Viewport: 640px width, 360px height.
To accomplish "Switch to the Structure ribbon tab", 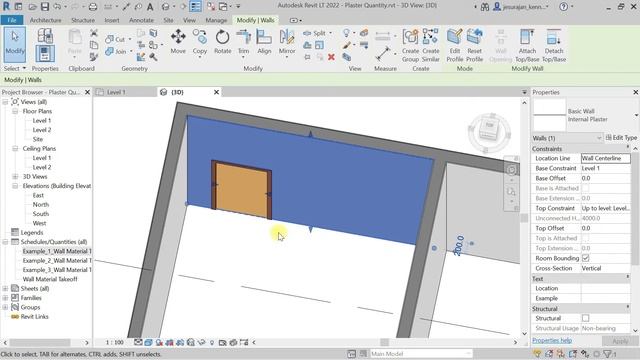I will tap(83, 20).
